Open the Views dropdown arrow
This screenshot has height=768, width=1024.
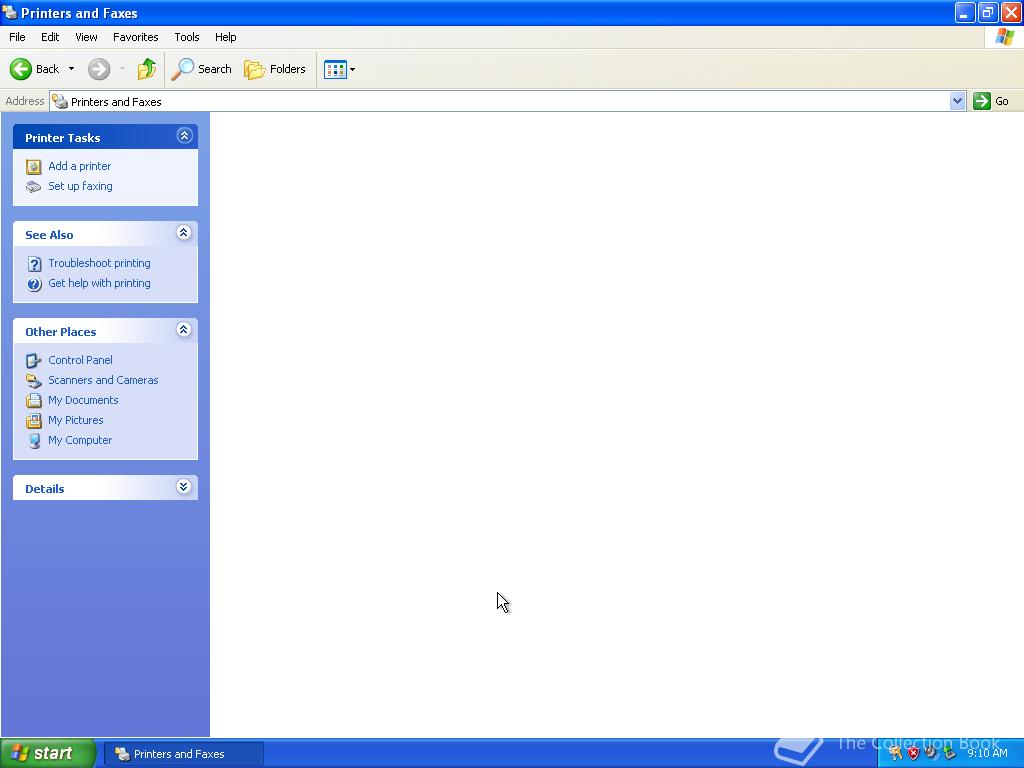pos(353,69)
